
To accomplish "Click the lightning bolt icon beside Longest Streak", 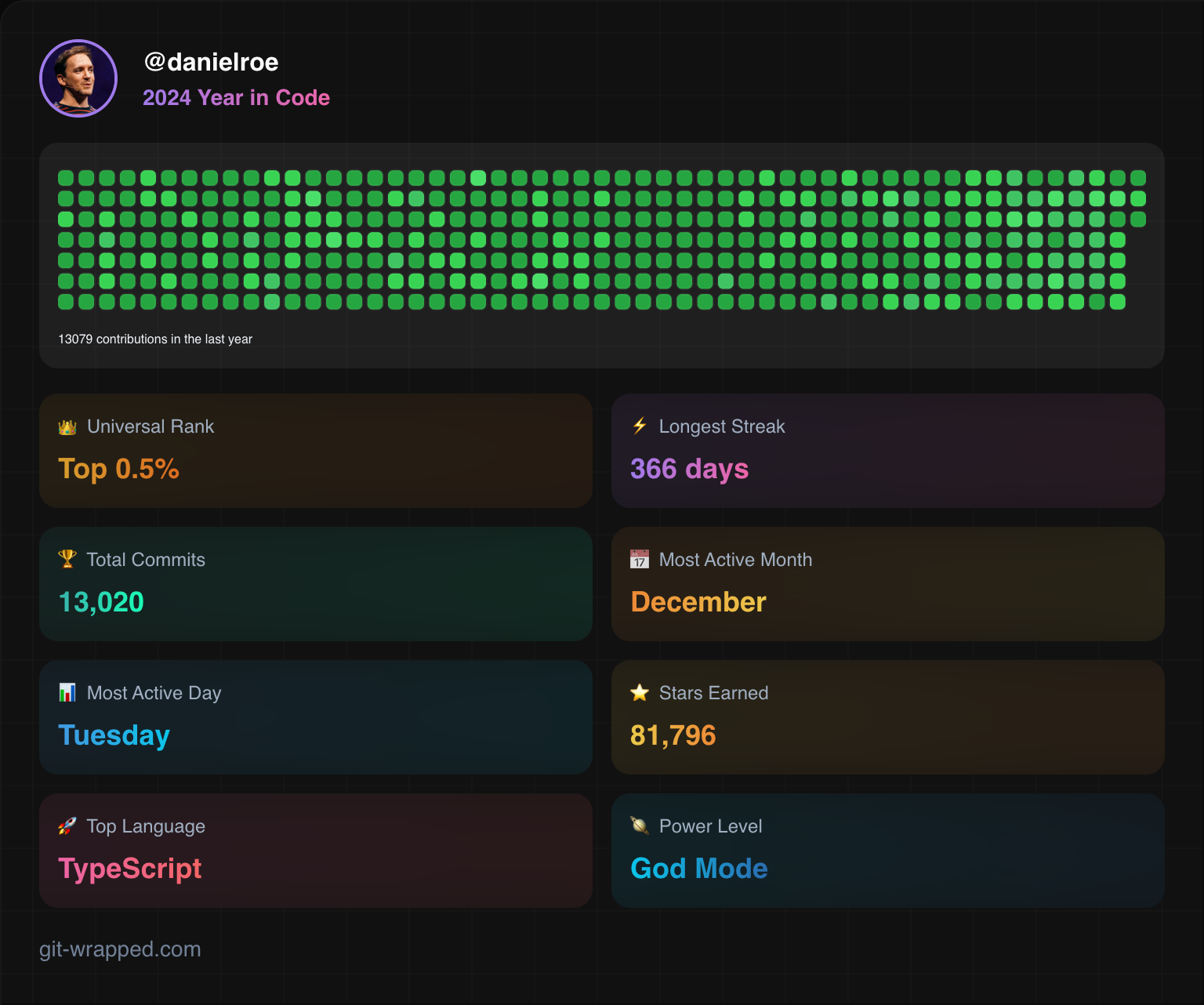I will 639,426.
